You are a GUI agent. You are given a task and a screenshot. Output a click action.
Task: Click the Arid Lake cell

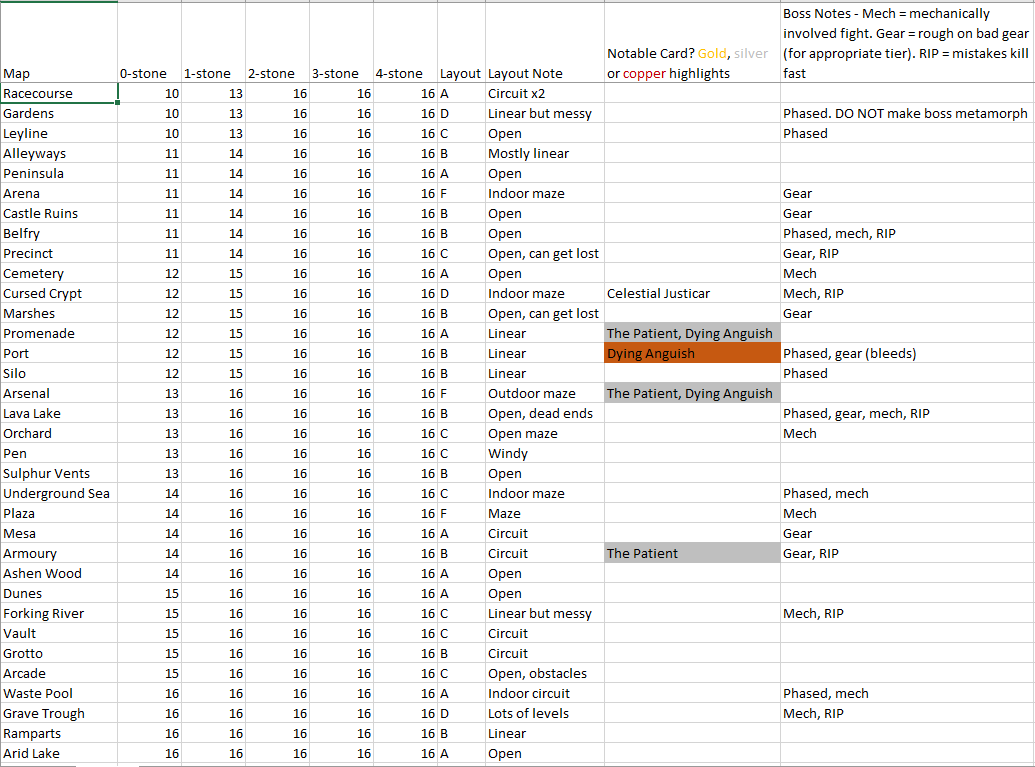pos(59,754)
